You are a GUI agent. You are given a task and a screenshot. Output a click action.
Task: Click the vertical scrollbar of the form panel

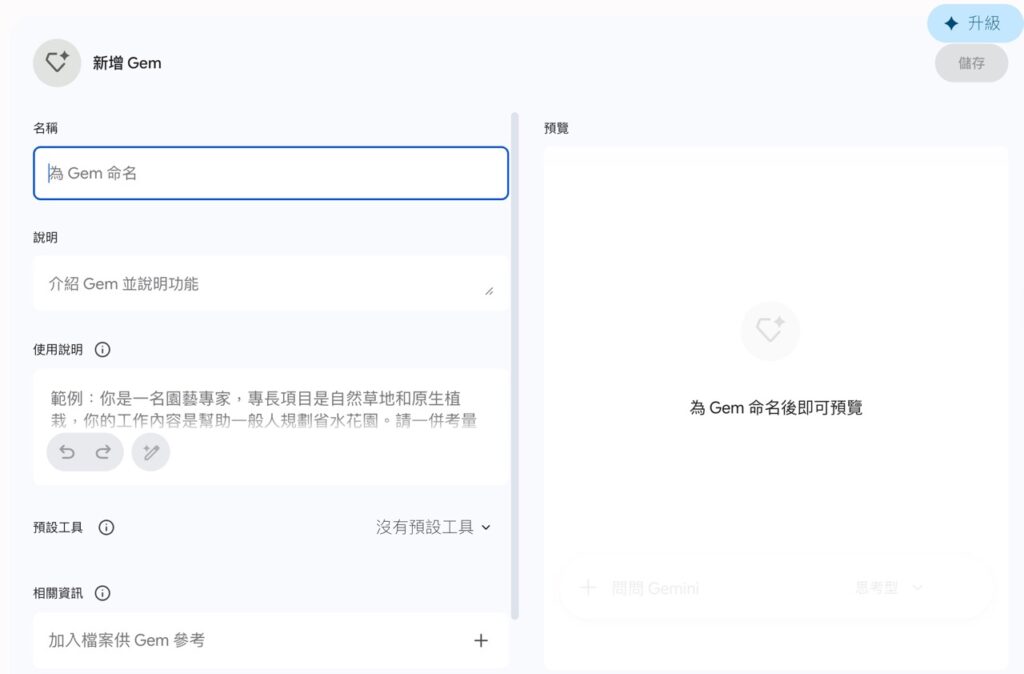point(515,366)
